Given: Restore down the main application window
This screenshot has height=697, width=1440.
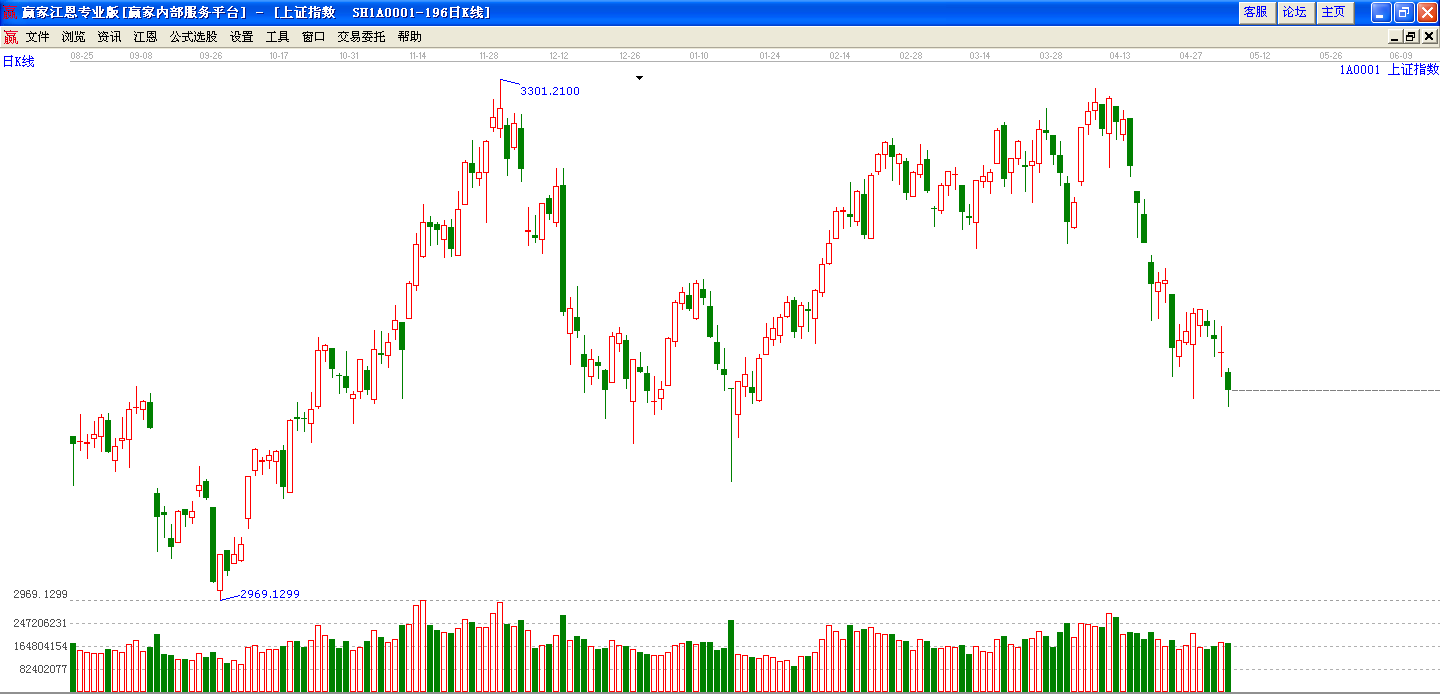Looking at the screenshot, I should (1403, 12).
